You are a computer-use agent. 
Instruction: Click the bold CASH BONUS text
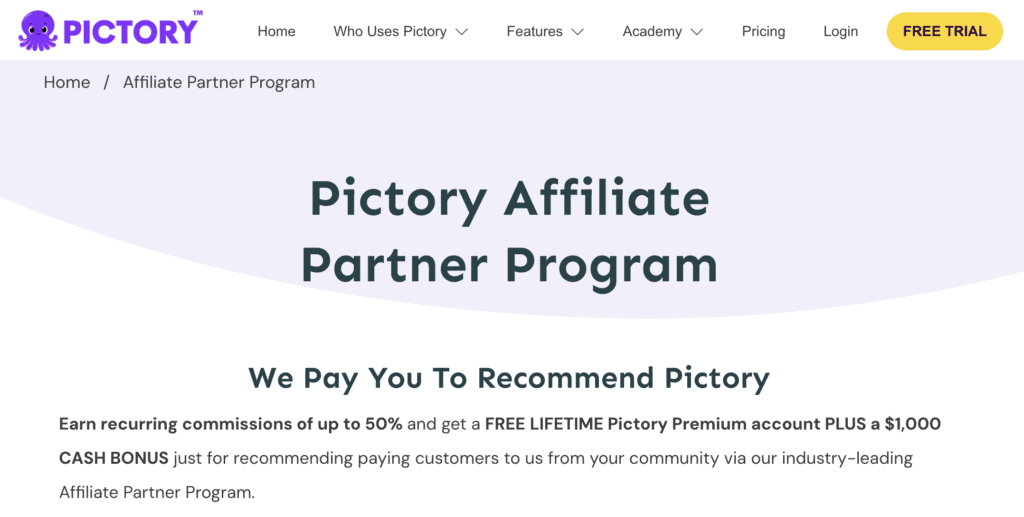[114, 458]
